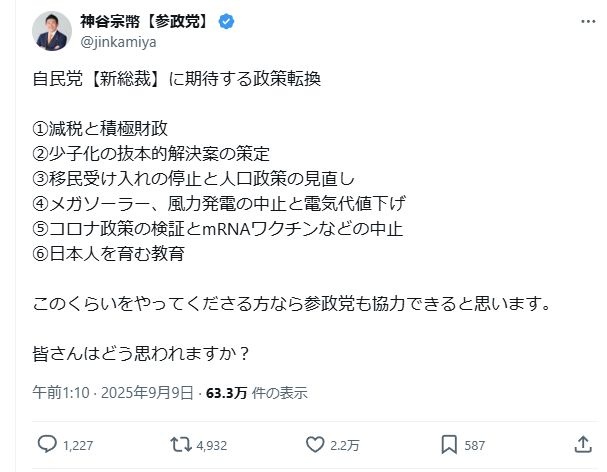Toggle the like heart icon

pyautogui.click(x=313, y=443)
